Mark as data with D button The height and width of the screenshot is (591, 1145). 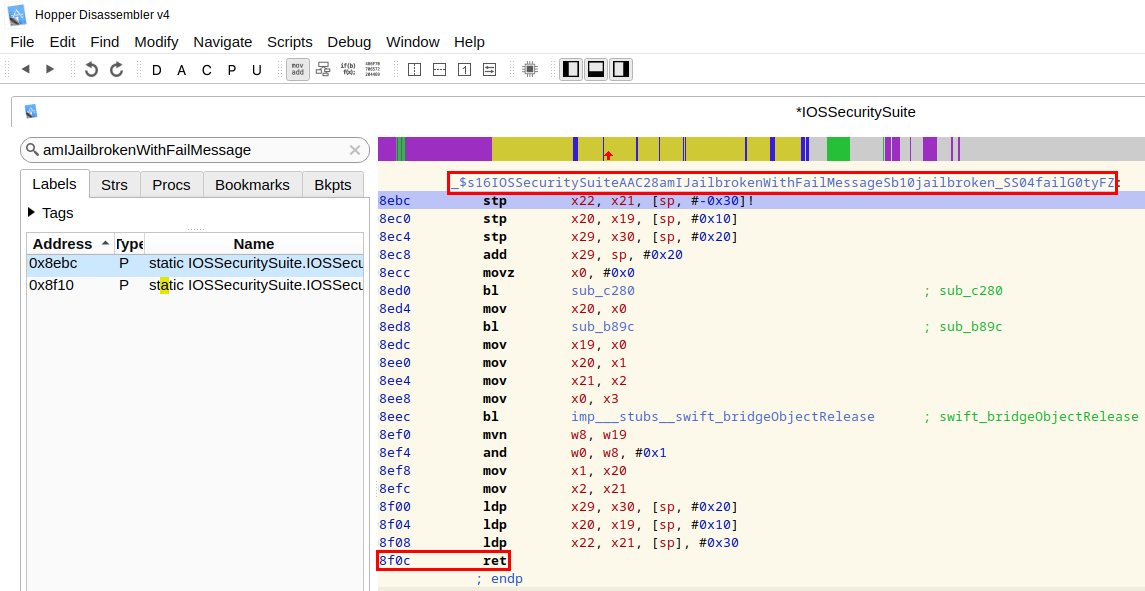(156, 70)
